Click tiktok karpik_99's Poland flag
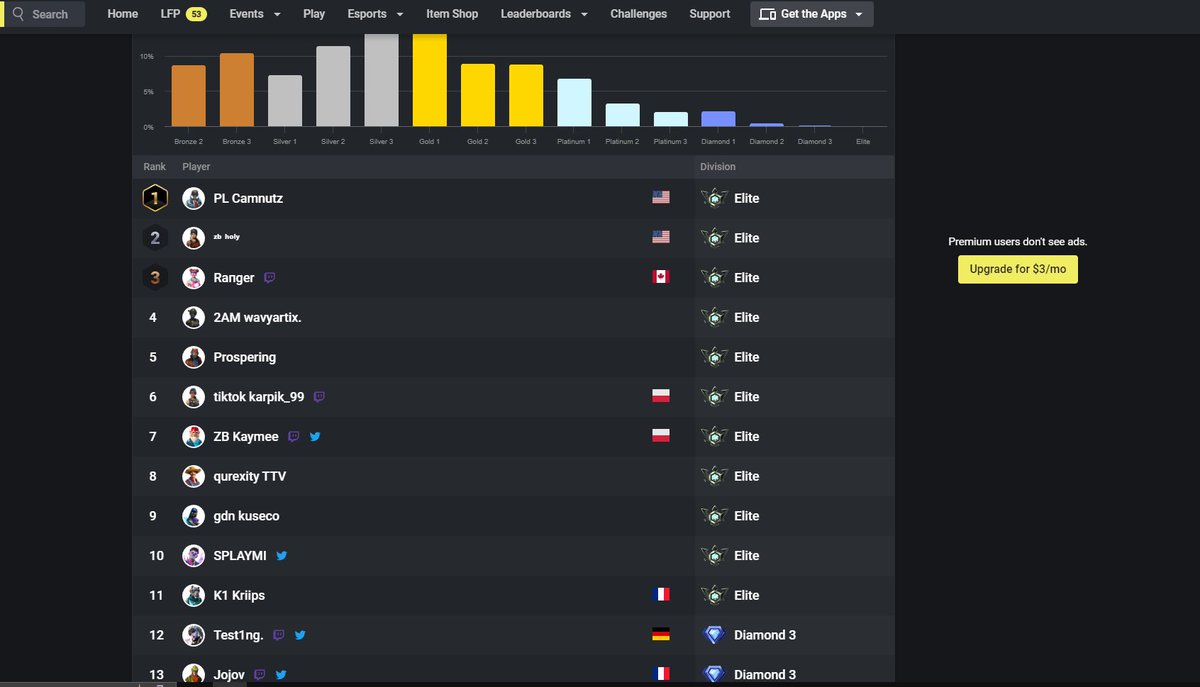 tap(660, 397)
